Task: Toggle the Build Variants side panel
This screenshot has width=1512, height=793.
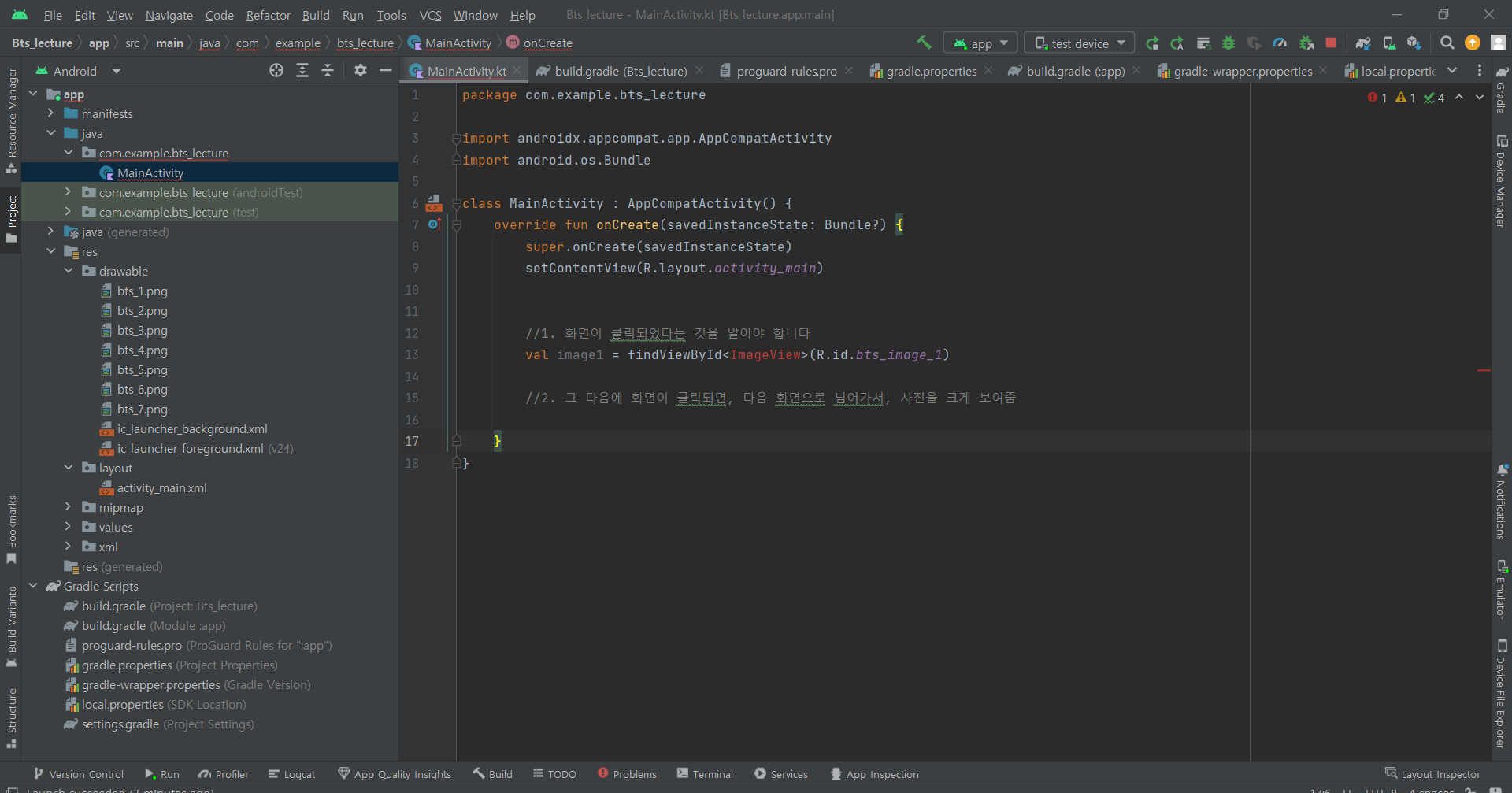Action: (11, 627)
